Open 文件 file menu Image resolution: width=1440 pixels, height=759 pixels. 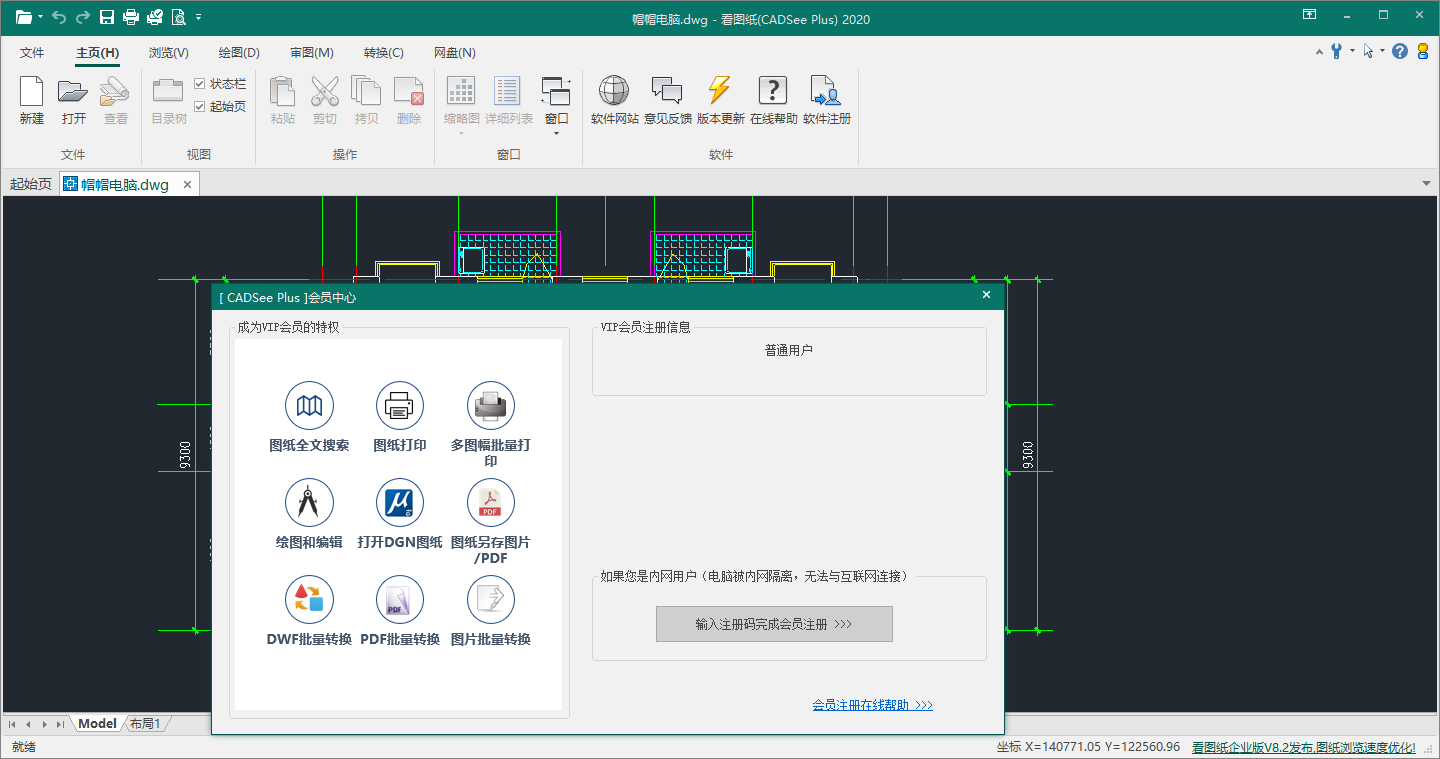click(32, 53)
